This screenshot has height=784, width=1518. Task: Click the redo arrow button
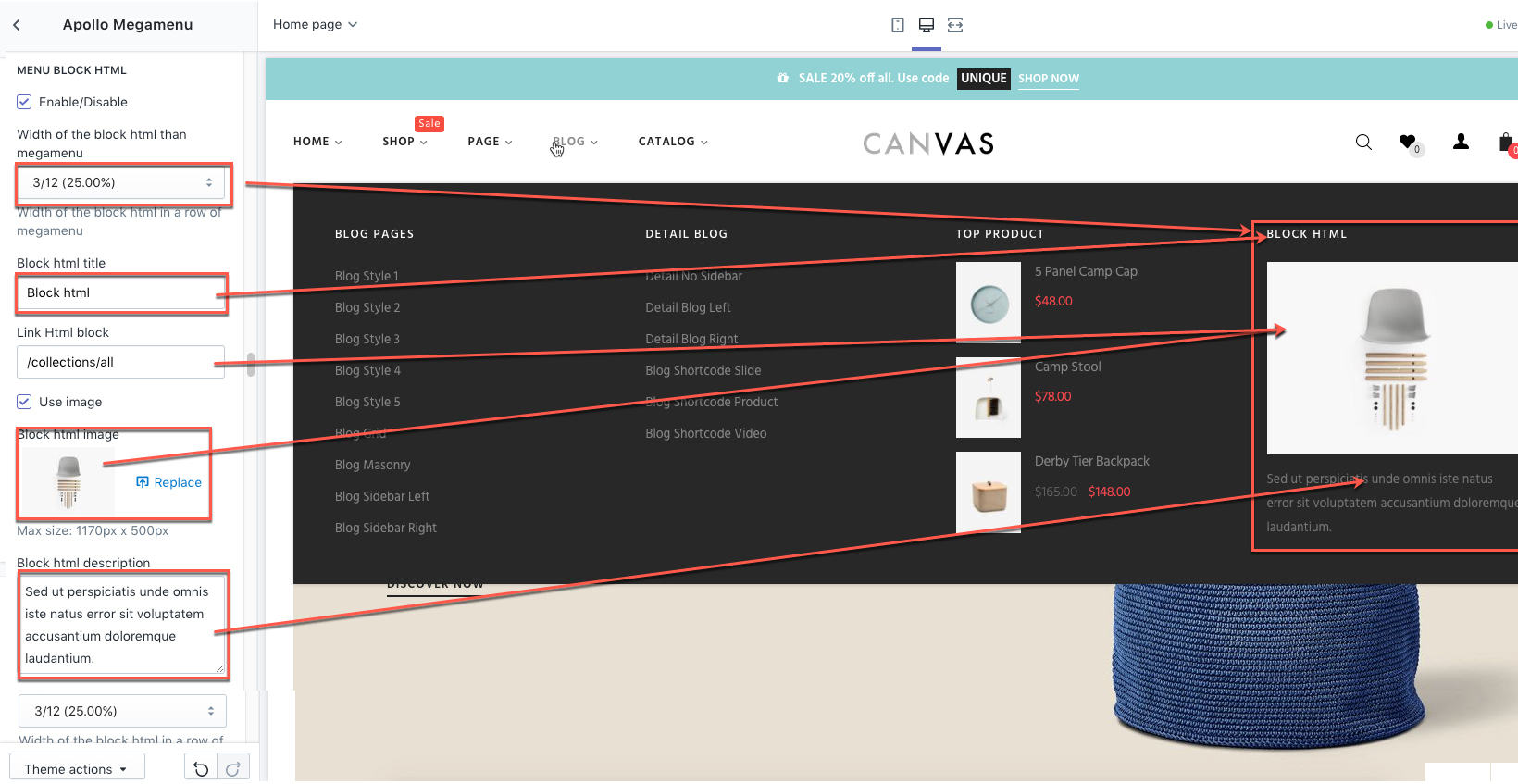coord(233,769)
